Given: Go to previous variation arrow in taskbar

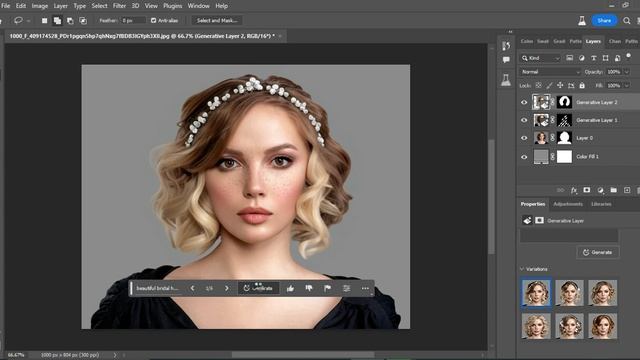Looking at the screenshot, I should (x=192, y=288).
